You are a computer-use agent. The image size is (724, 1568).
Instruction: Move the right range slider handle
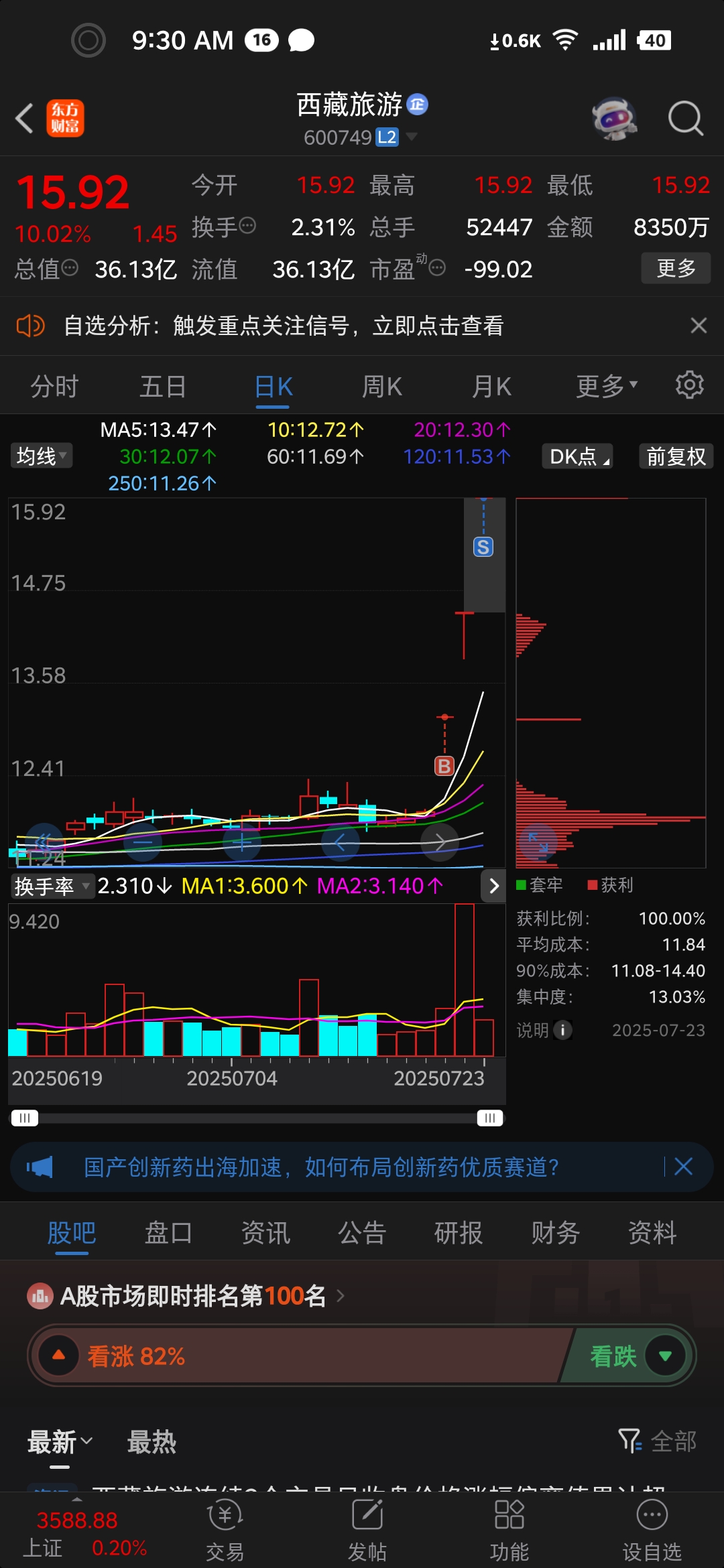tap(490, 1118)
